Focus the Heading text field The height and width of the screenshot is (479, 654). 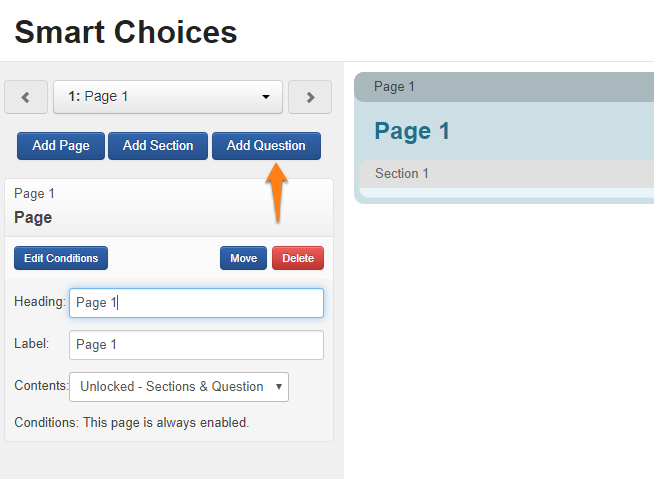point(196,303)
